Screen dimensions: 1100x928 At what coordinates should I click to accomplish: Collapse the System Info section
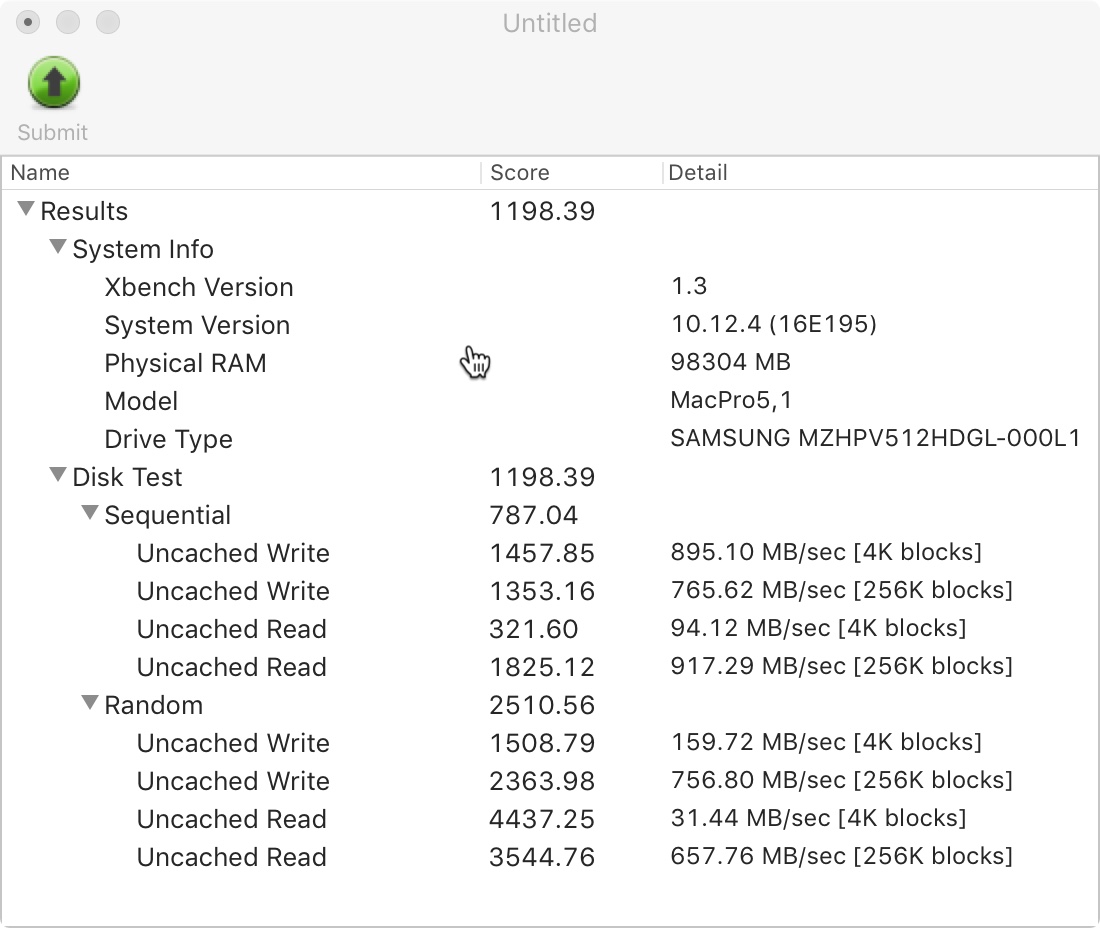pos(59,248)
